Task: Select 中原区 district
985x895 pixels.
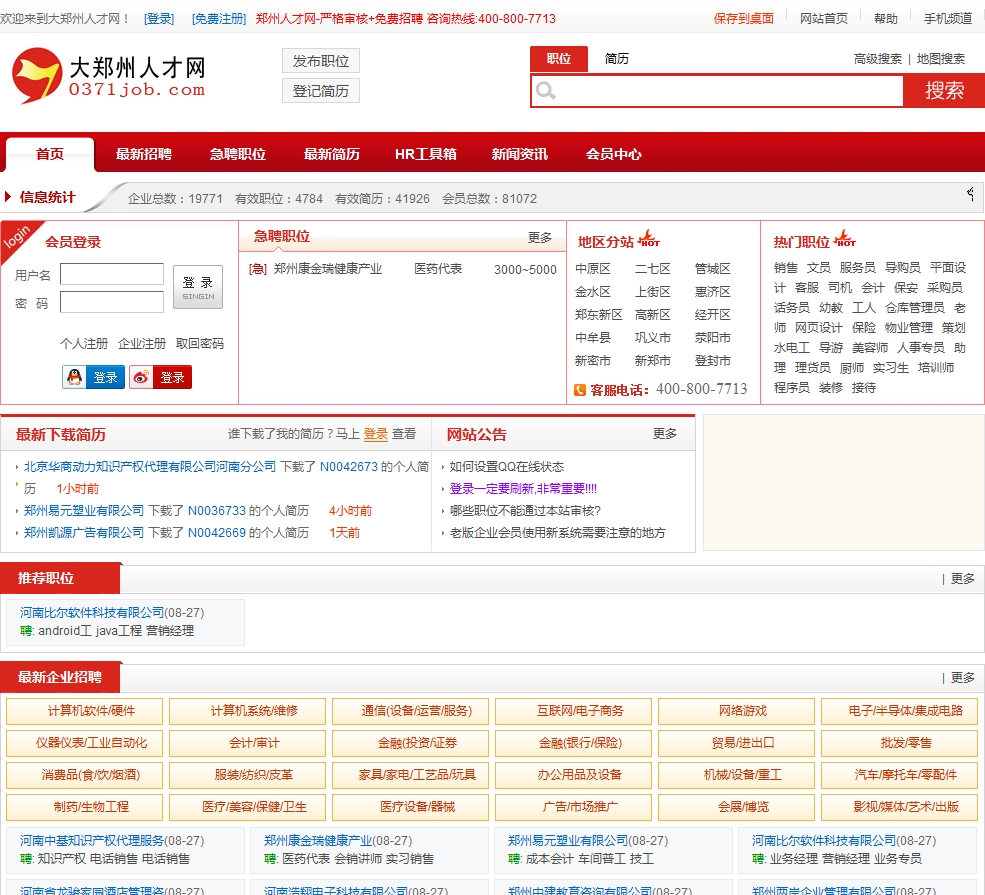Action: pos(593,269)
